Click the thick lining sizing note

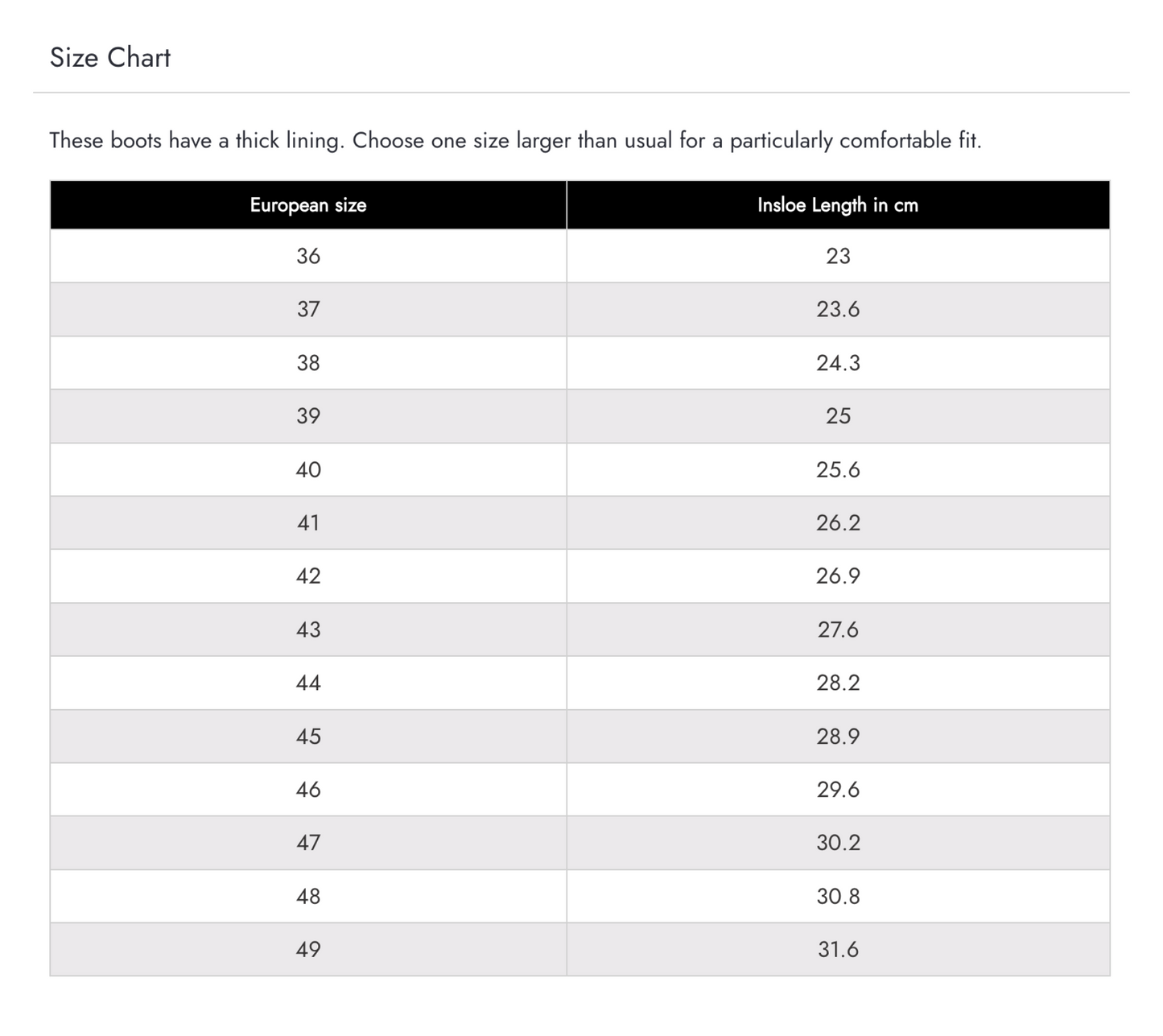(515, 141)
